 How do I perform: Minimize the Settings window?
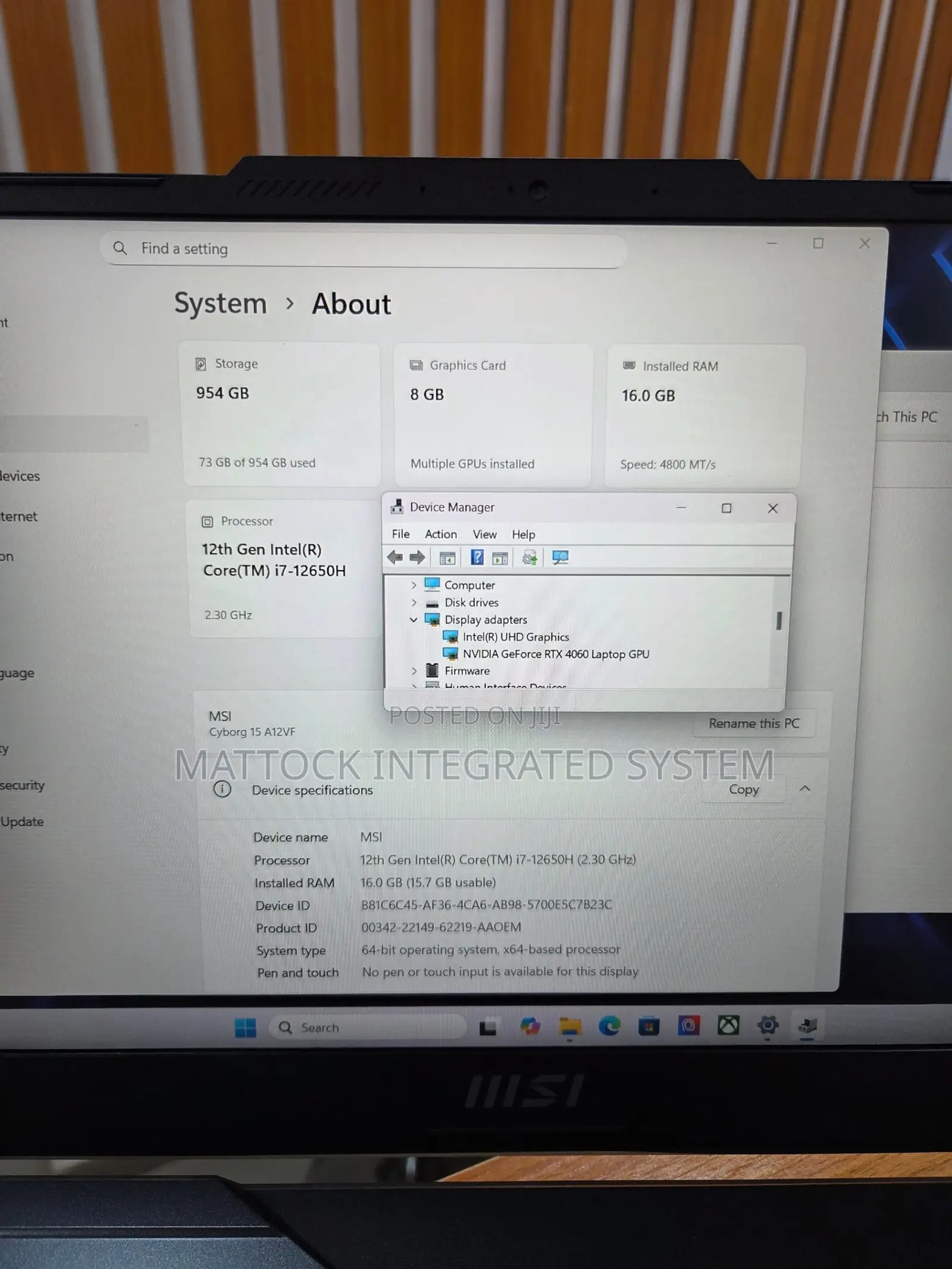(x=772, y=243)
